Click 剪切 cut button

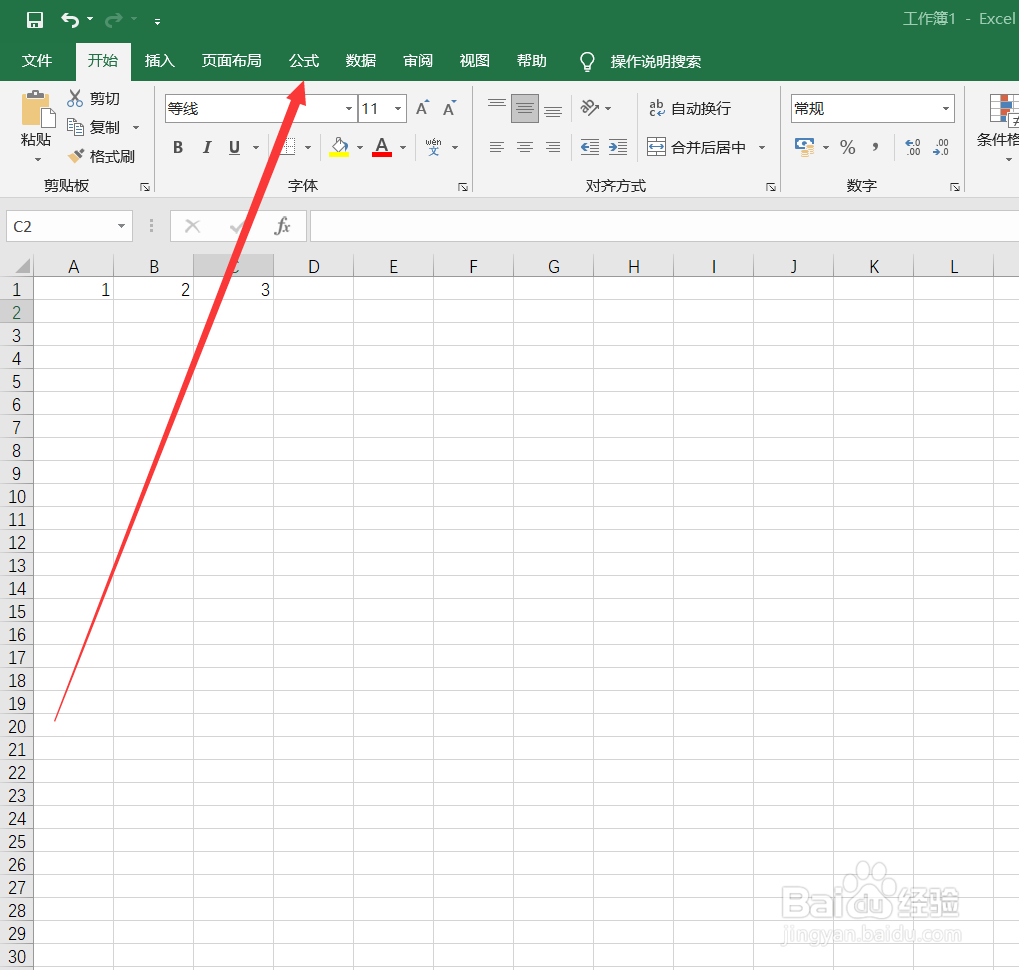point(94,99)
